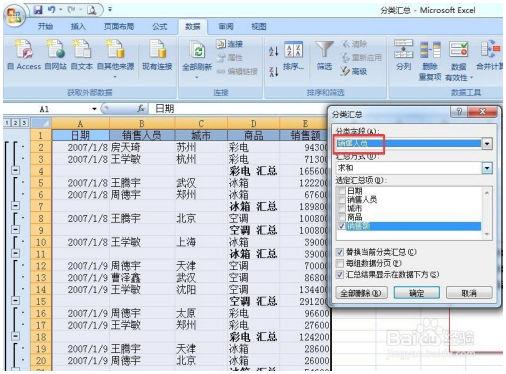
Task: Check 日期 in subtotal items list
Action: [341, 191]
